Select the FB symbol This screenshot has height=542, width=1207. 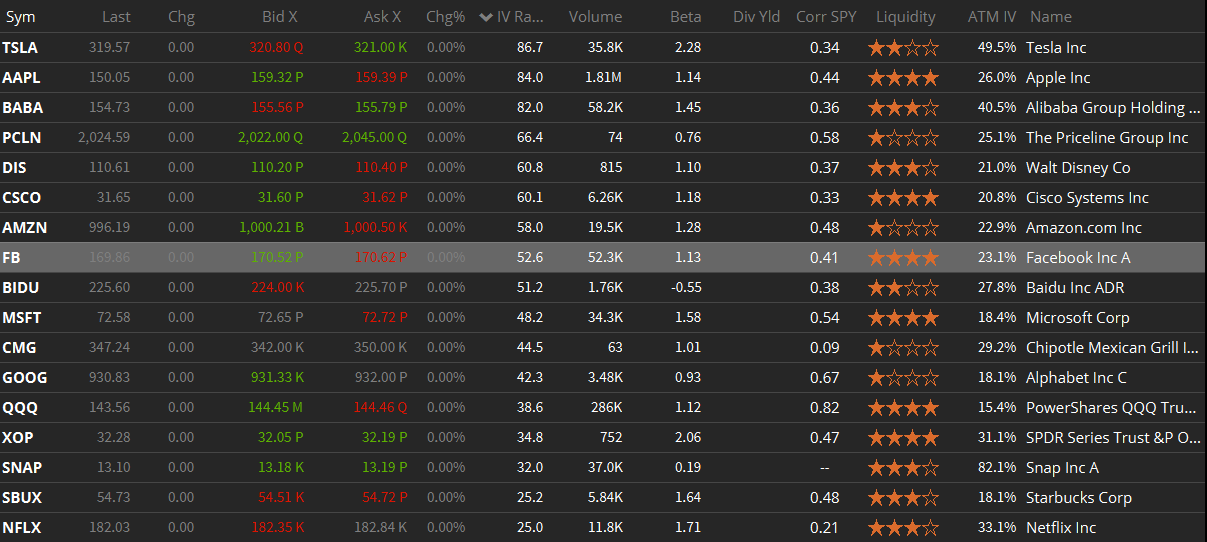point(11,257)
